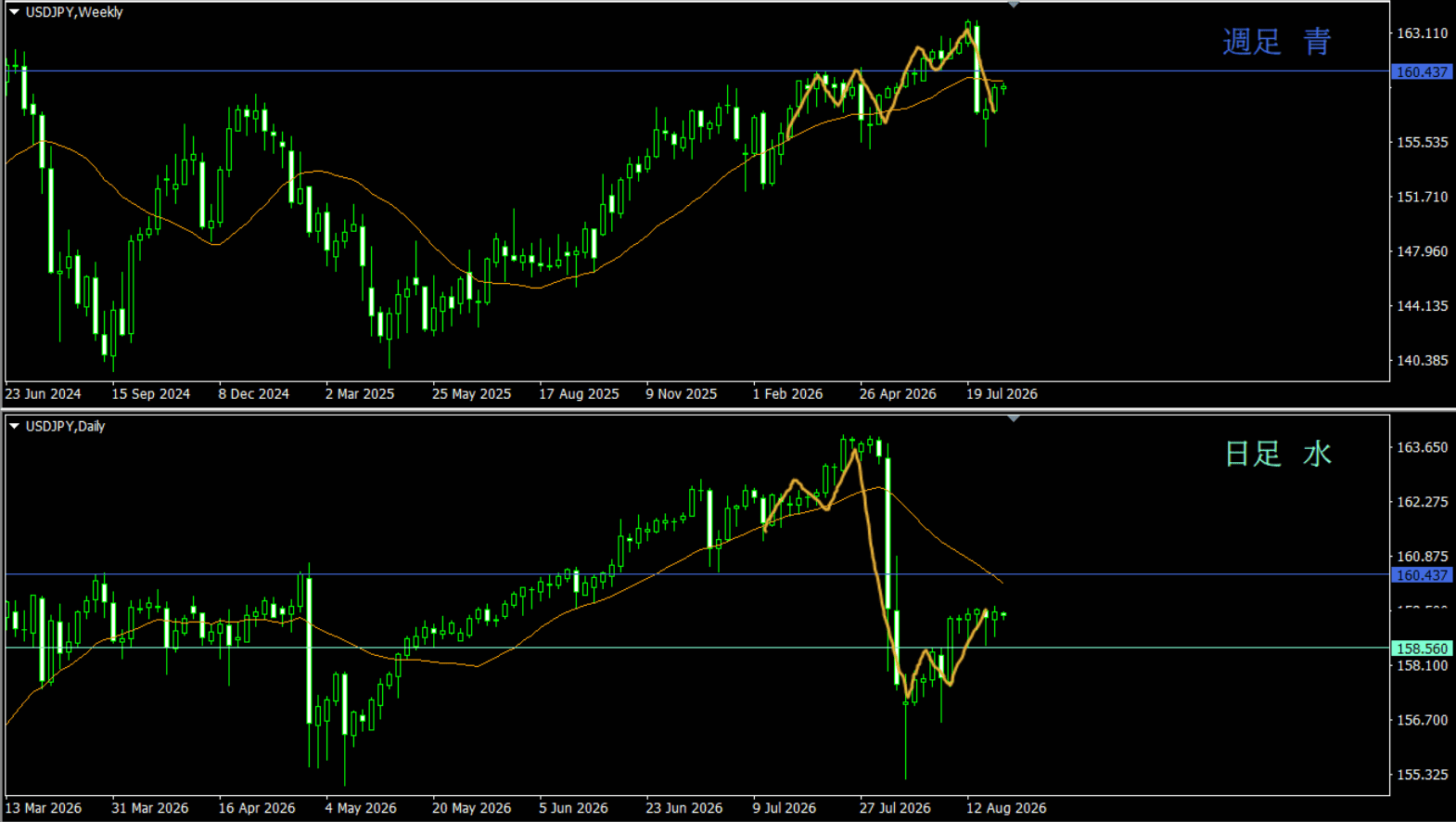Click the 25 May 2025 date on Weekly axis
This screenshot has width=1456, height=822.
pyautogui.click(x=471, y=393)
